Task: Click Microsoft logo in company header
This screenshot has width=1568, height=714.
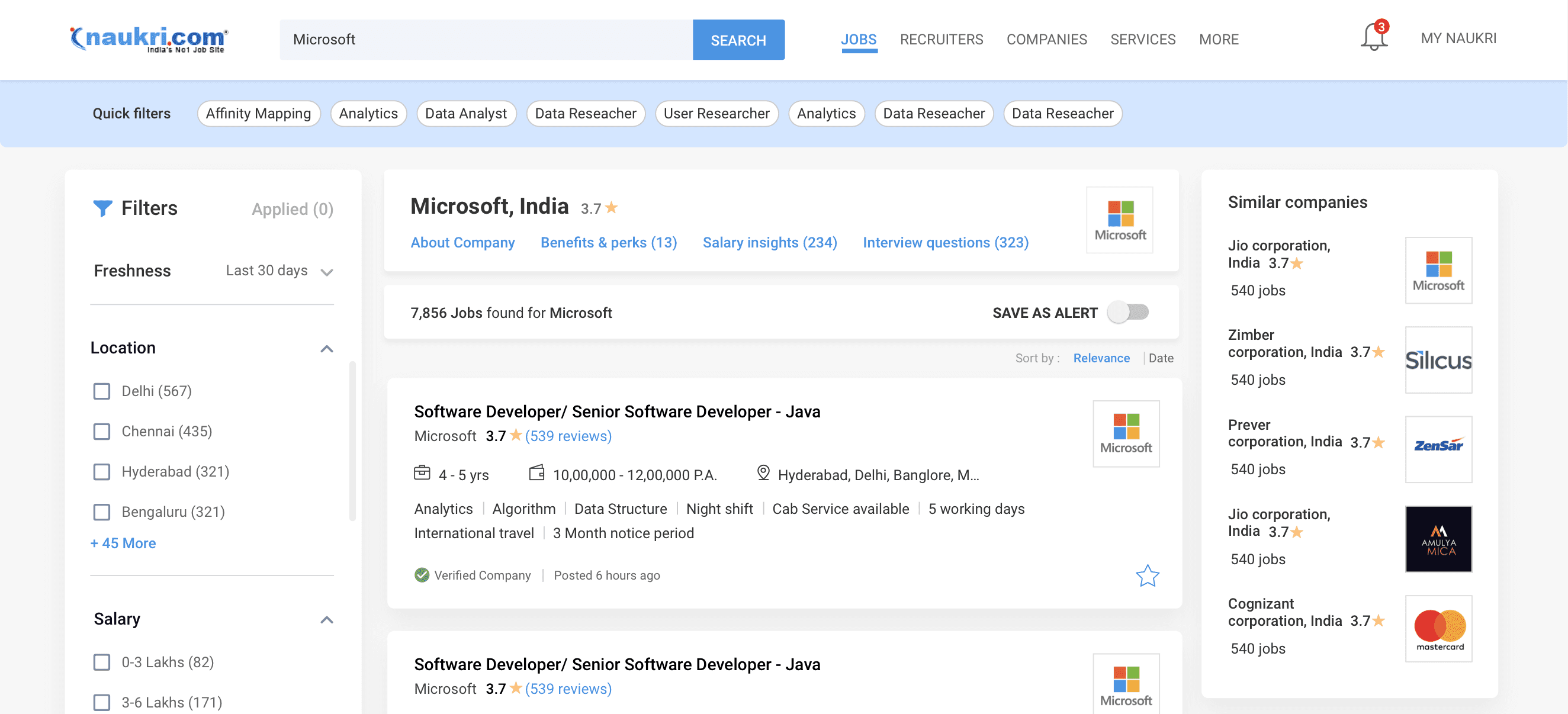Action: click(x=1119, y=220)
